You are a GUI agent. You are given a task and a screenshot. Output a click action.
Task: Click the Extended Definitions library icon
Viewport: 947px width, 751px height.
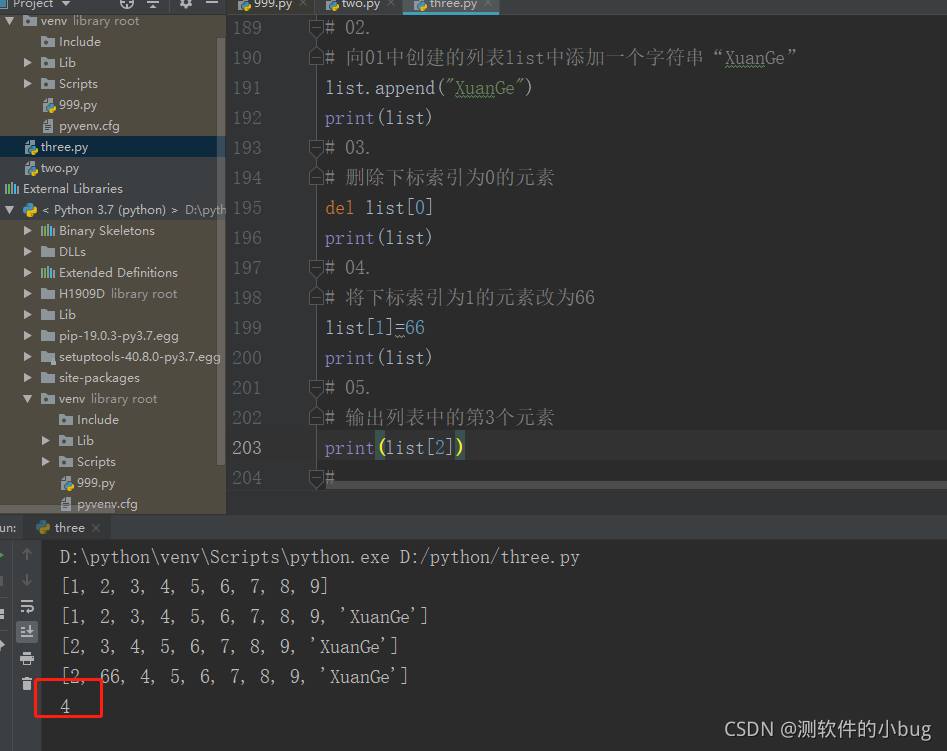point(48,272)
